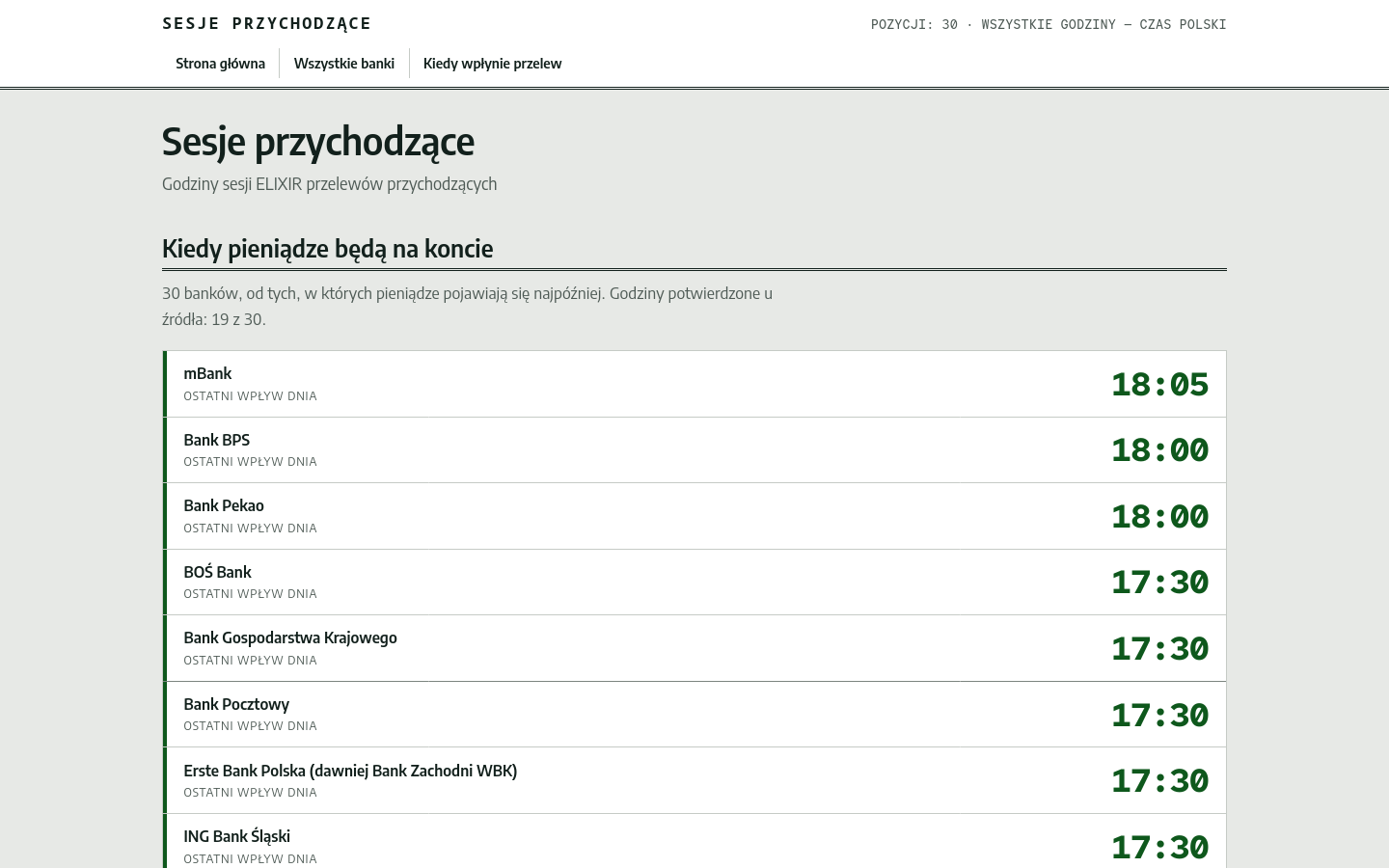
Task: Go to Wszystkie banki page
Action: 344,64
